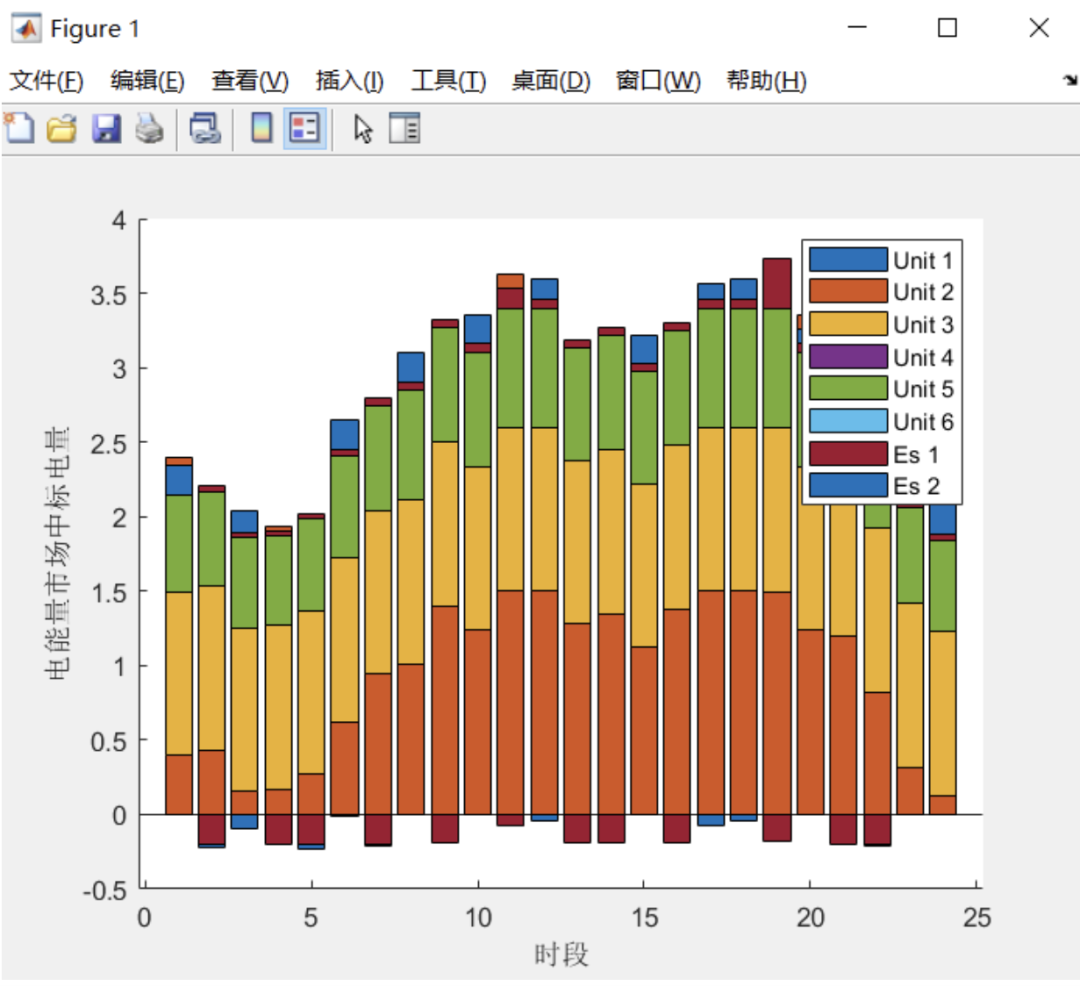The image size is (1080, 986).
Task: Select the 'Unit 5' legend label
Action: pyautogui.click(x=923, y=389)
